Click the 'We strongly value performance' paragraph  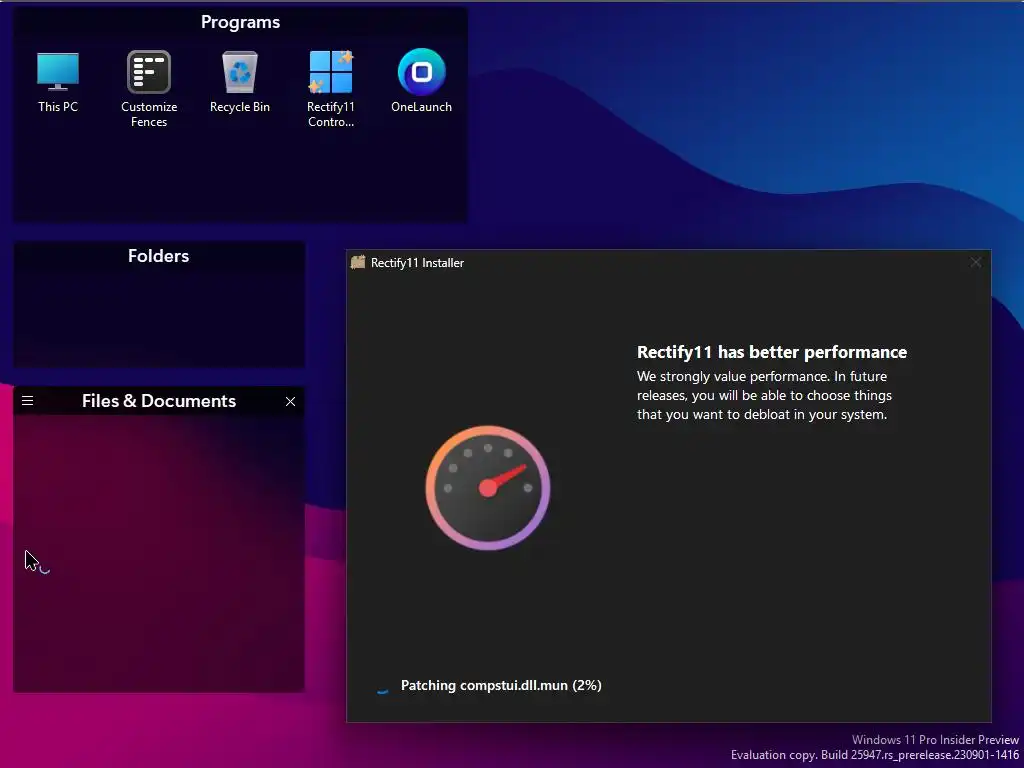765,395
